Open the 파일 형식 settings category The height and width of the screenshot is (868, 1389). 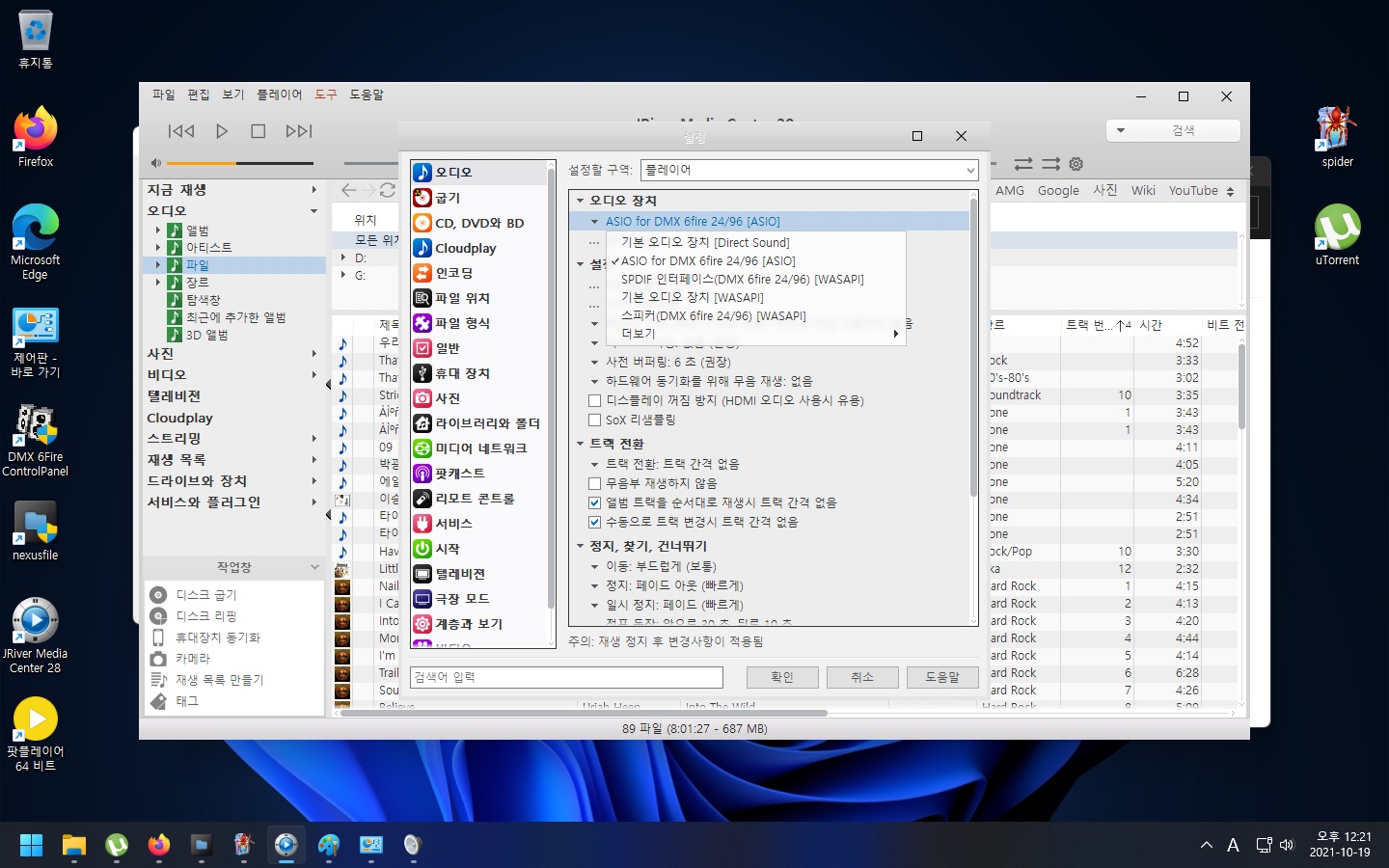(x=478, y=323)
